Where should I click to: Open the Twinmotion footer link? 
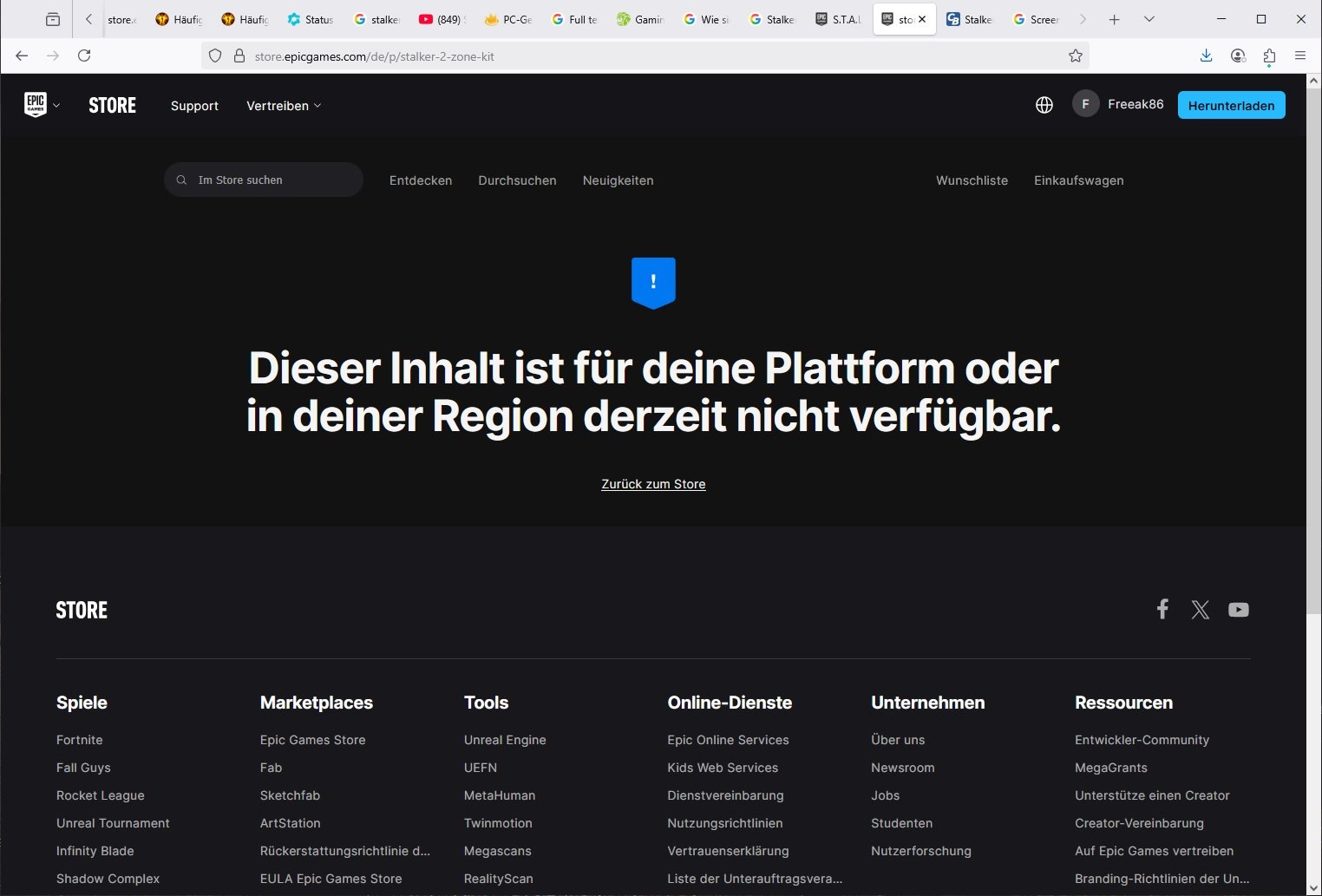pos(498,823)
